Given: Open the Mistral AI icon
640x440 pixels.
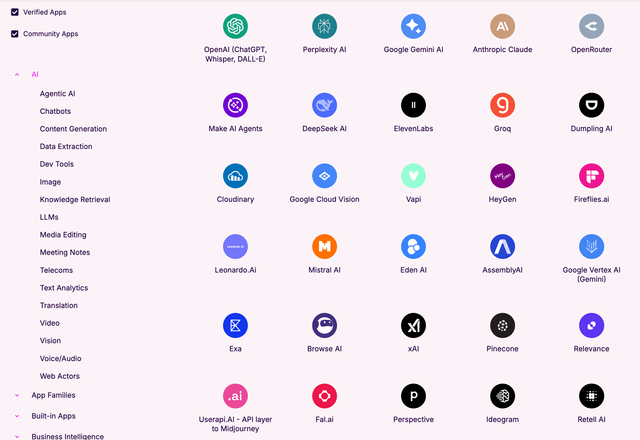Looking at the screenshot, I should coord(324,247).
